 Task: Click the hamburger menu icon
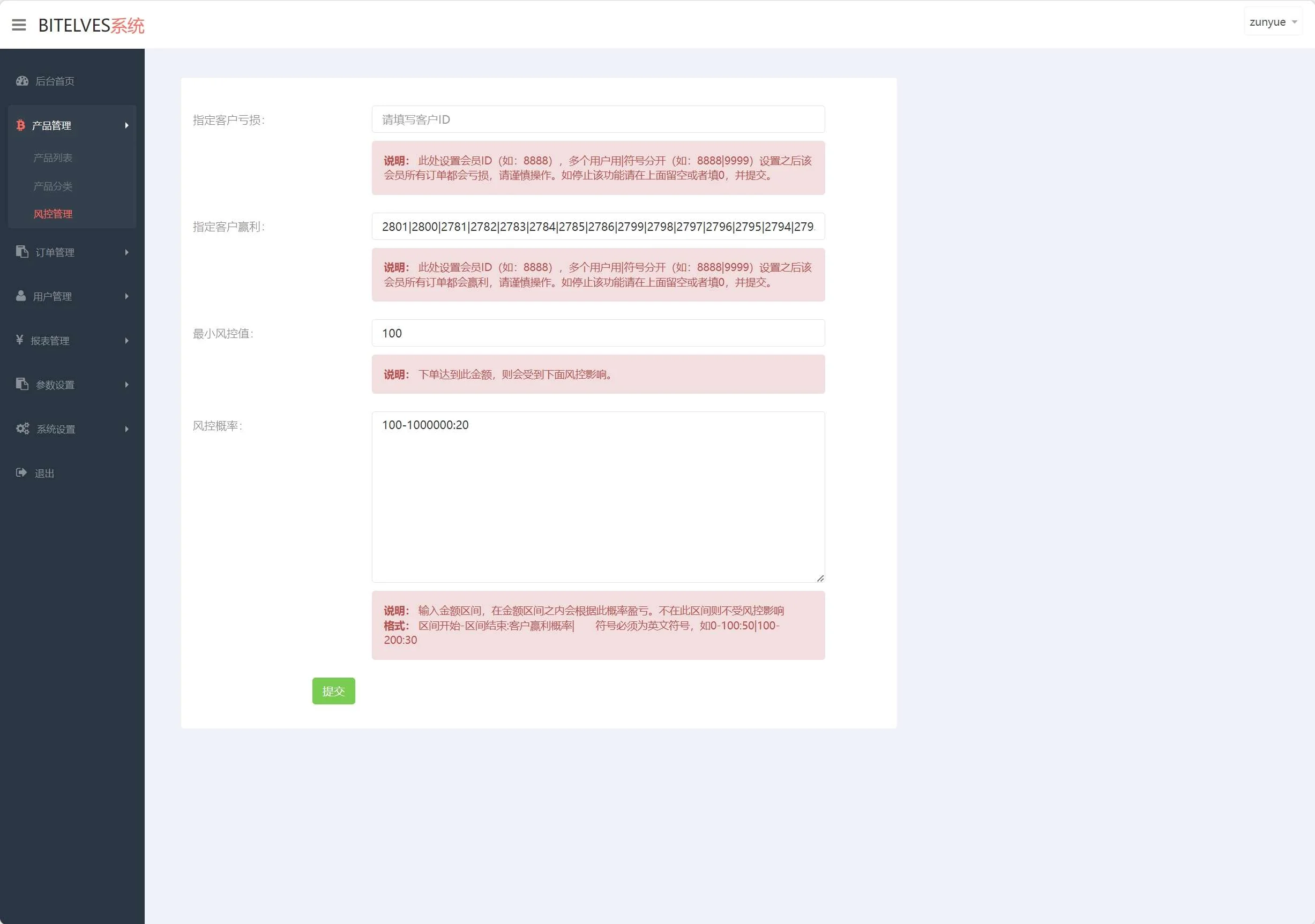(19, 25)
